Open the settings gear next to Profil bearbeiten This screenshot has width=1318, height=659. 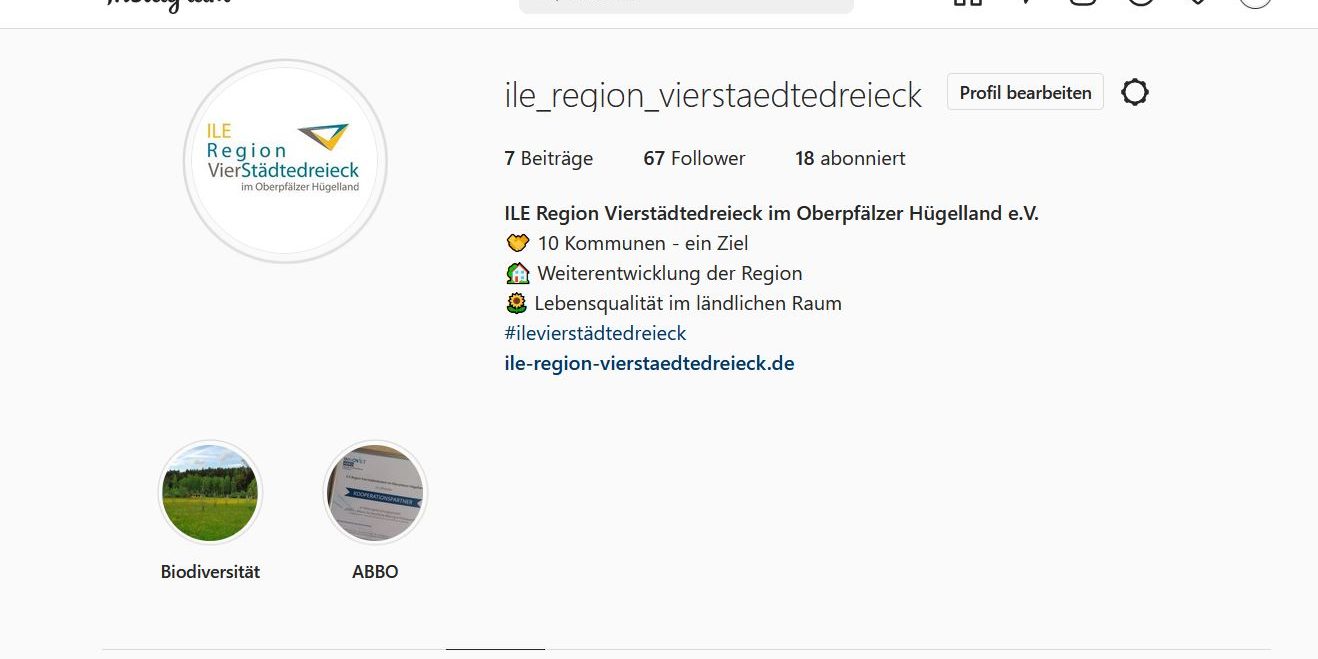[x=1134, y=93]
